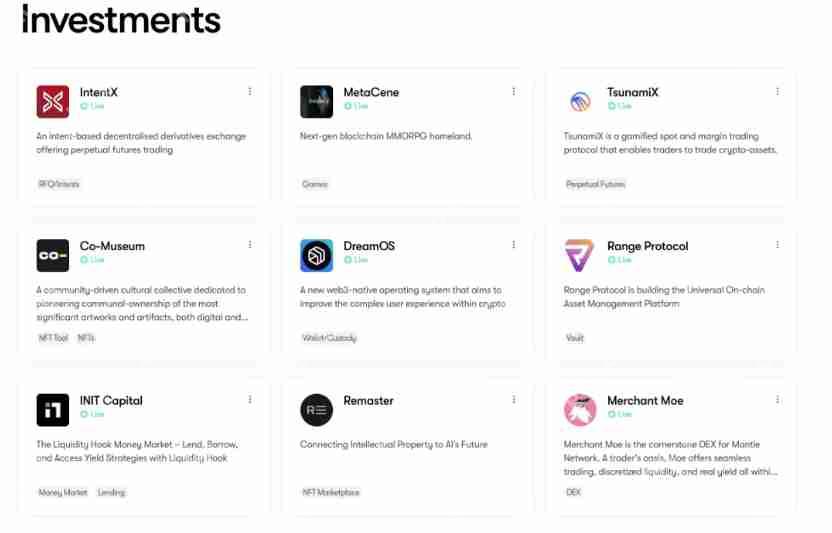832x533 pixels.
Task: Select the RFQ/Intents tag
Action: point(59,184)
